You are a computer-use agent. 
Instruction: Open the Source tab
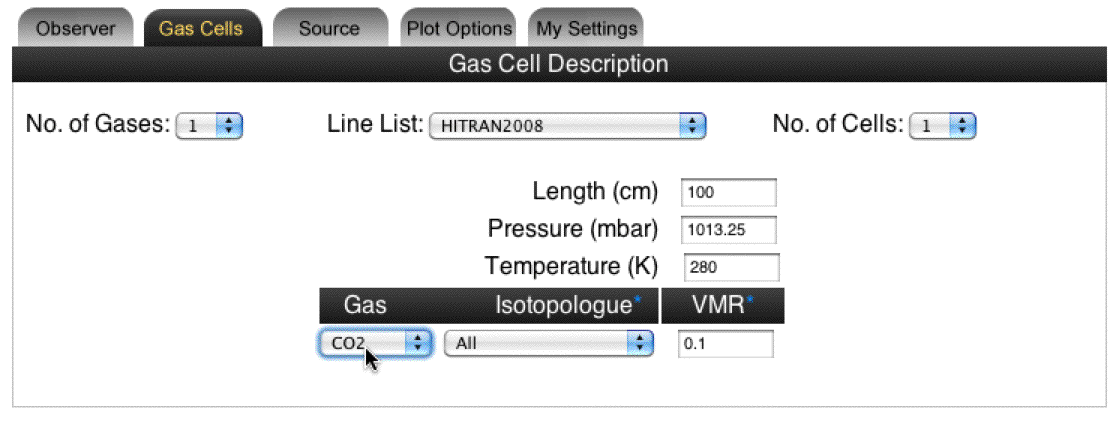329,28
